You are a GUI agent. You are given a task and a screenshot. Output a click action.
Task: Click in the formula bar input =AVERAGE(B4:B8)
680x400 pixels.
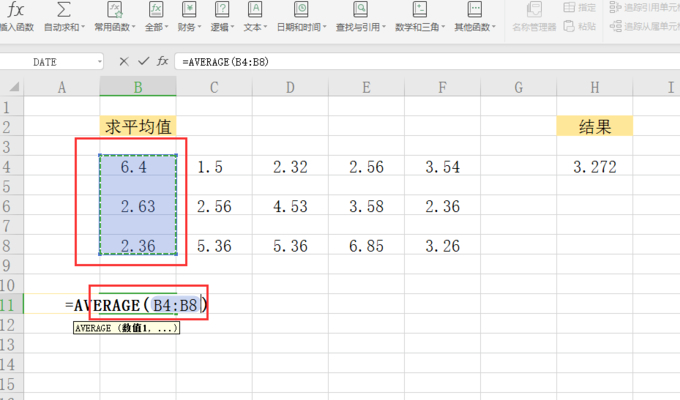427,62
